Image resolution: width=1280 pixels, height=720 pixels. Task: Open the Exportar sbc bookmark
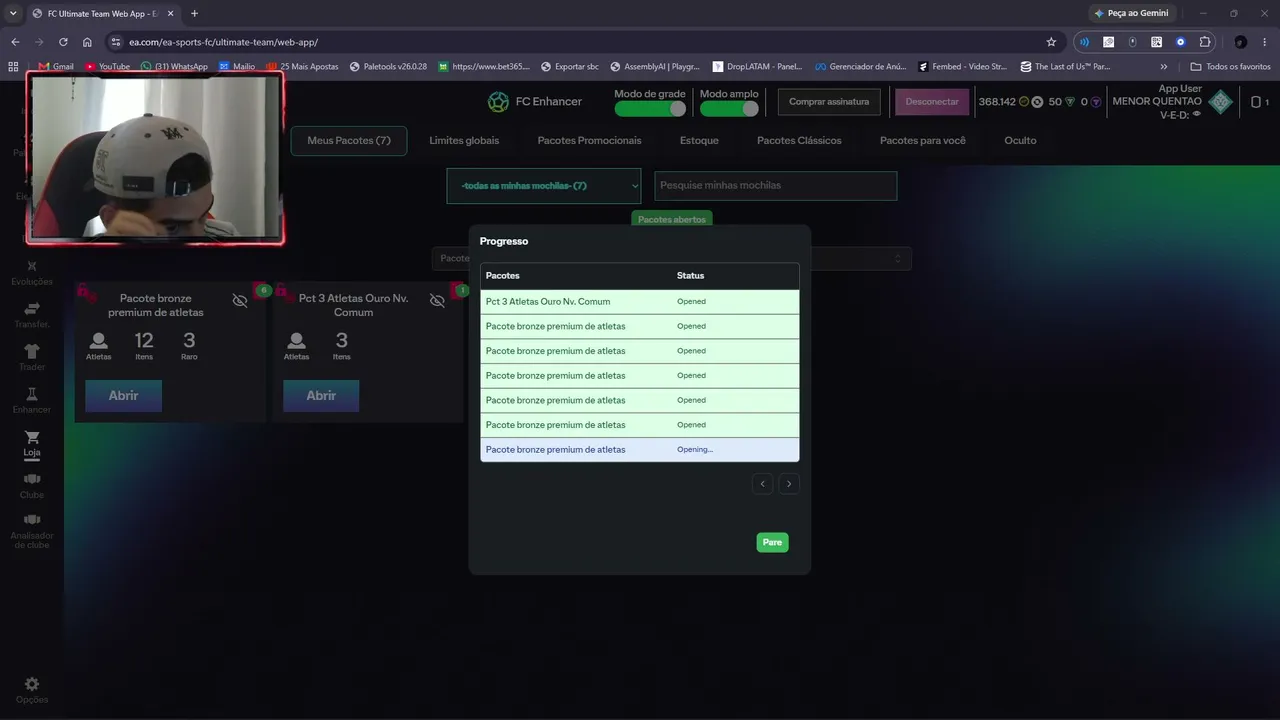(569, 67)
